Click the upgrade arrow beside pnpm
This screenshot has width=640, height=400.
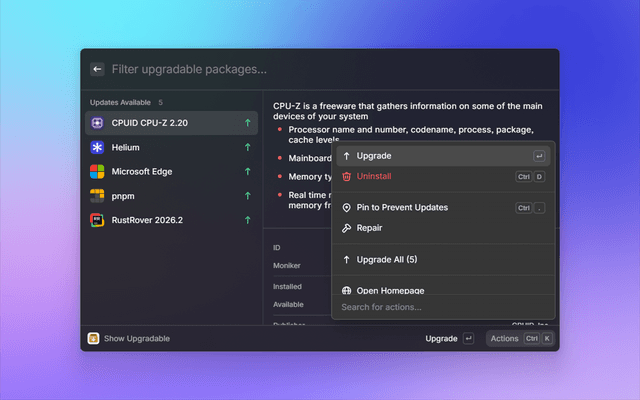click(247, 196)
